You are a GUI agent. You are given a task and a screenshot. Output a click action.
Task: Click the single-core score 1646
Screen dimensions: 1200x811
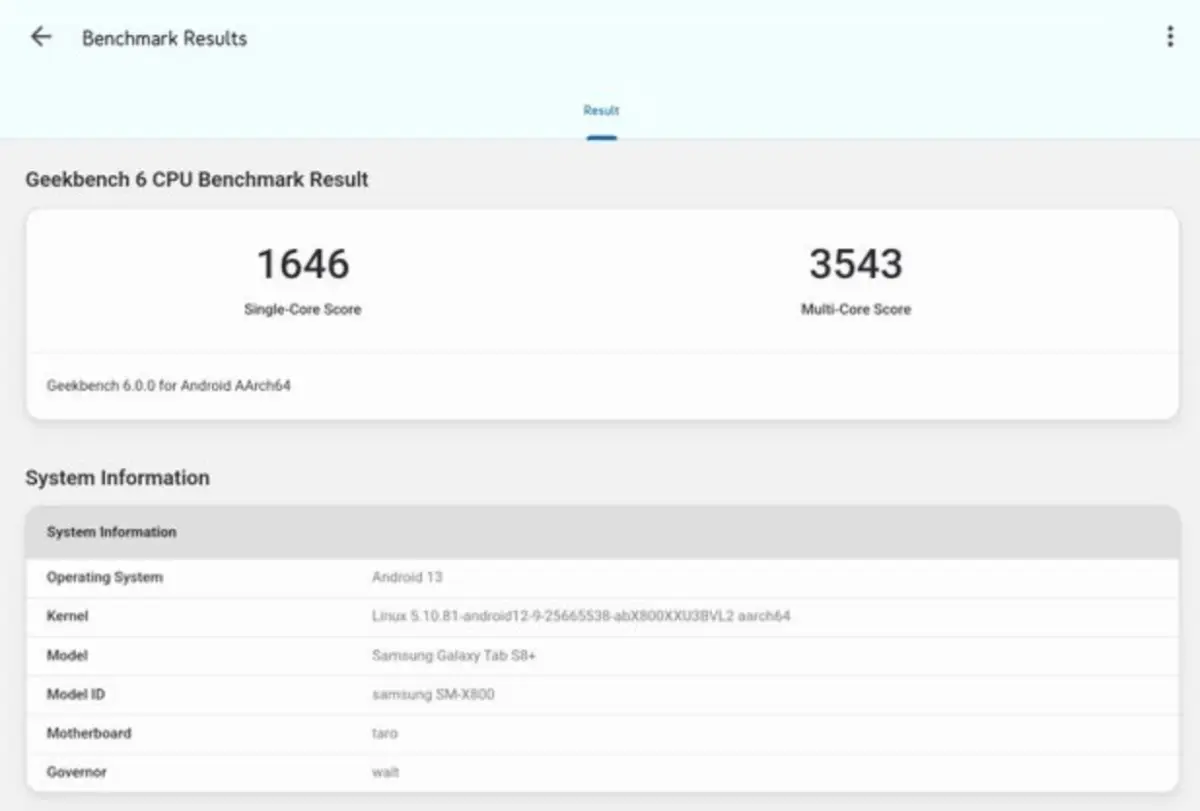pos(303,264)
